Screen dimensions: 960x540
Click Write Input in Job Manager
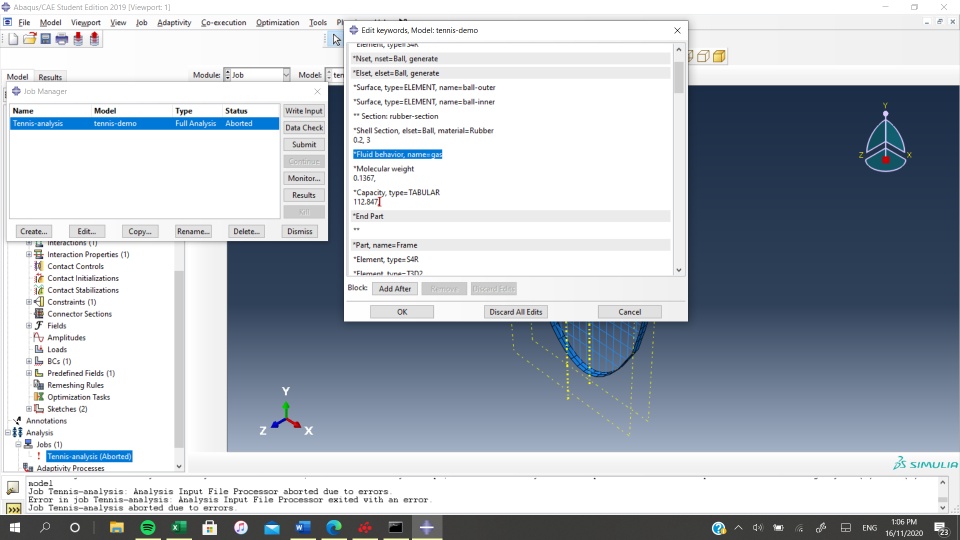coord(304,111)
